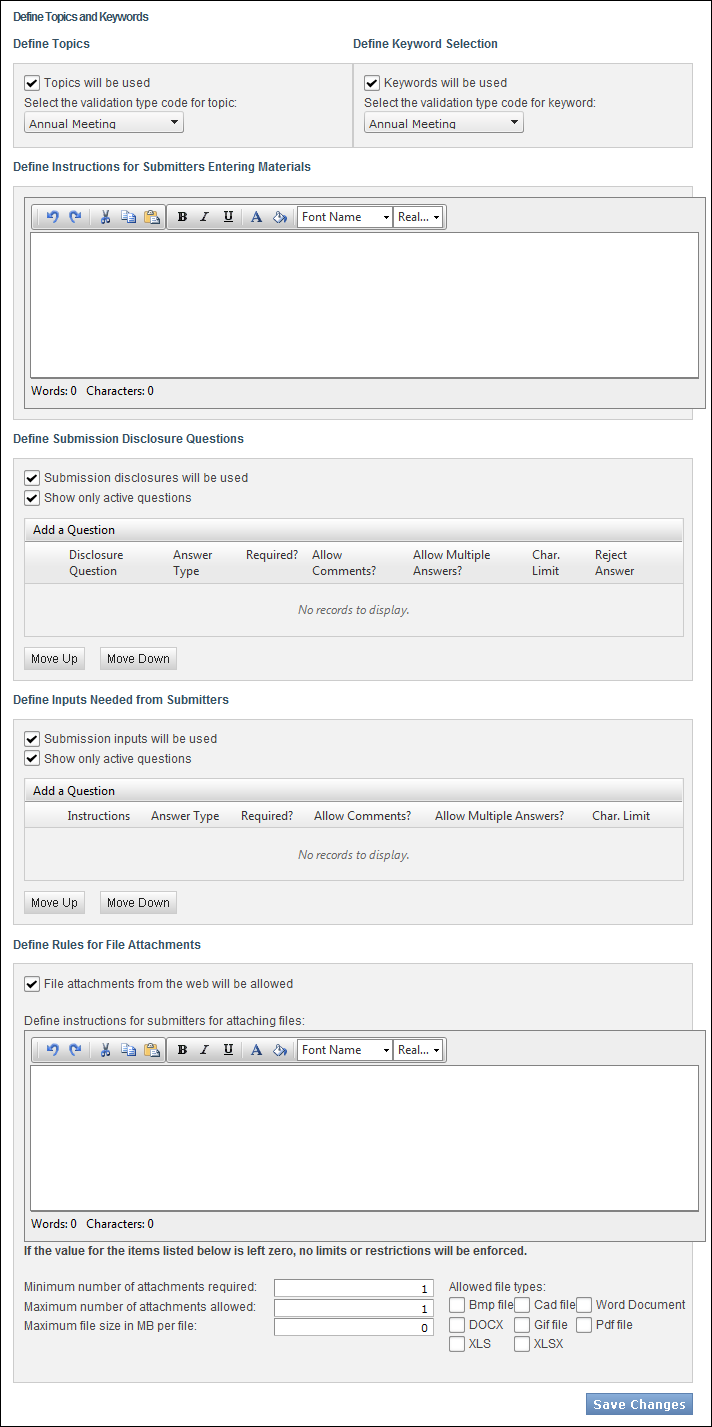
Task: Click the Save Changes button
Action: pyautogui.click(x=639, y=1404)
